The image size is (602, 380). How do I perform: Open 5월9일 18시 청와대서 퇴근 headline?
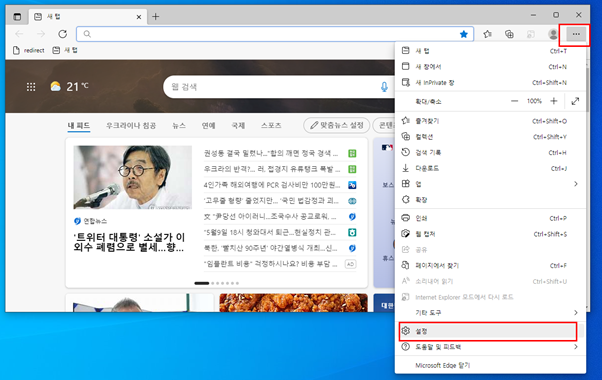(x=270, y=232)
